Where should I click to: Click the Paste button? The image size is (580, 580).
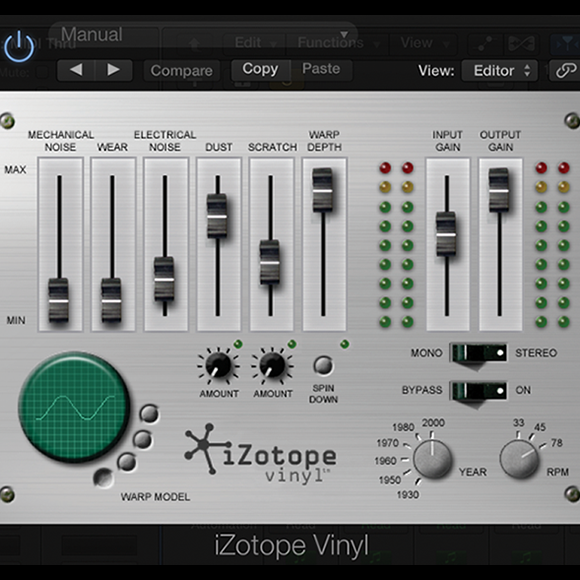pyautogui.click(x=321, y=69)
